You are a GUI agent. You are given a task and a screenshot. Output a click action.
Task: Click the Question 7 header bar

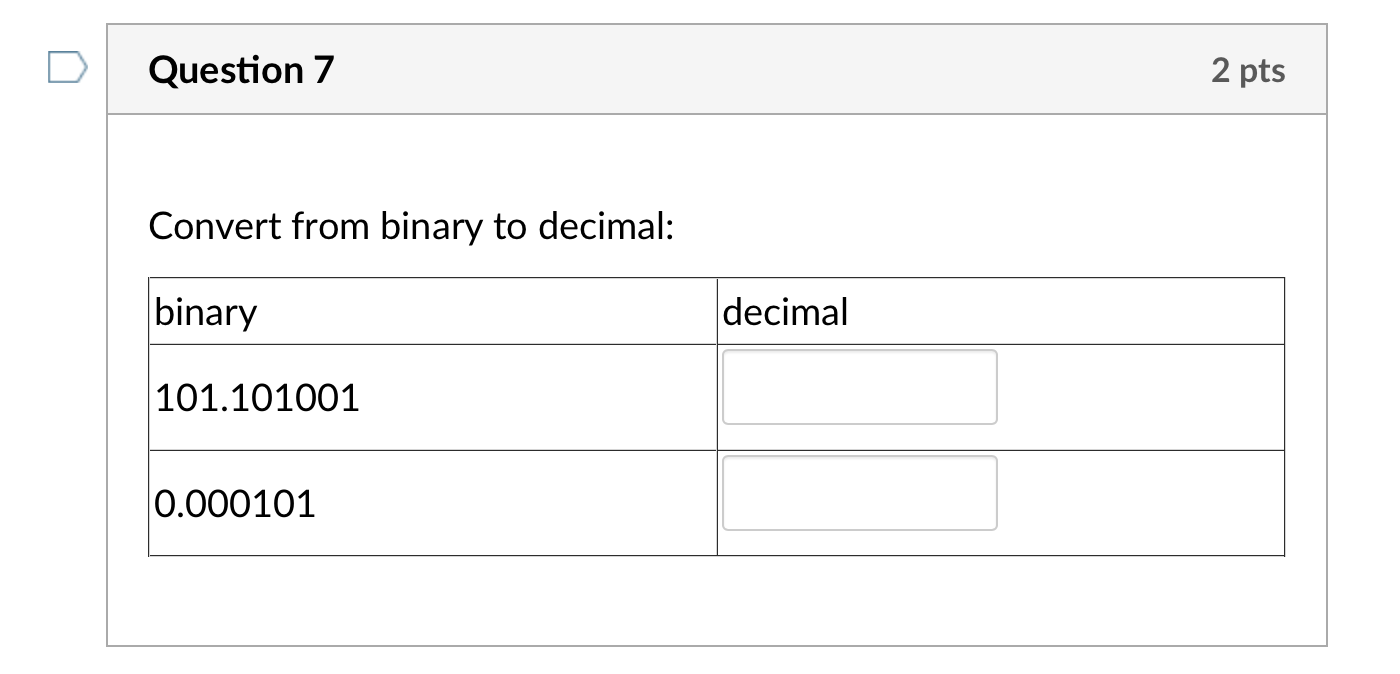(x=716, y=68)
